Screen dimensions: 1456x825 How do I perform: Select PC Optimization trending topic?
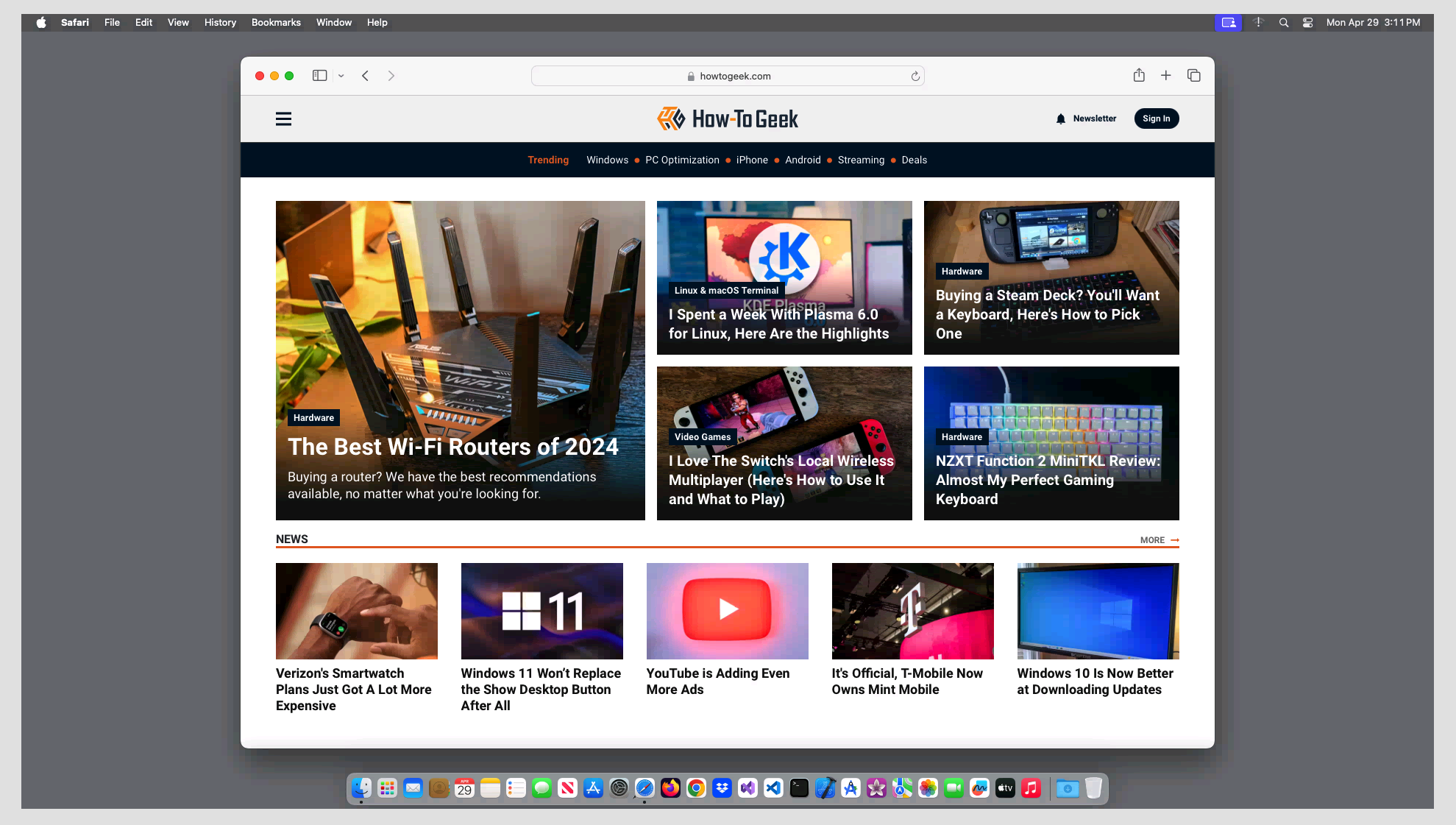[x=682, y=160]
